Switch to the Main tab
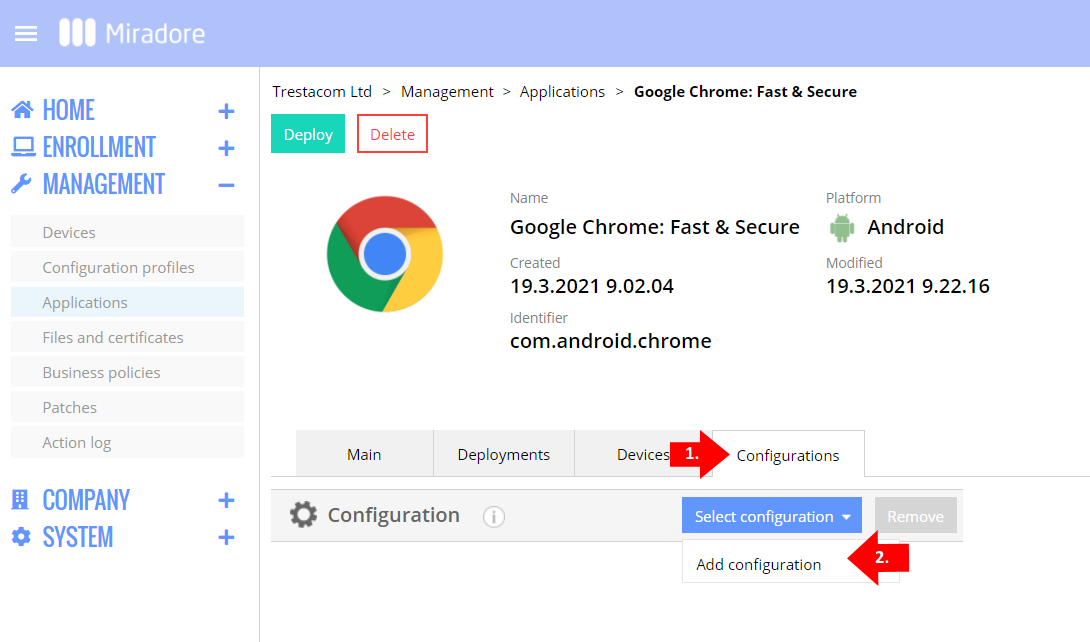Viewport: 1090px width, 642px height. [364, 455]
